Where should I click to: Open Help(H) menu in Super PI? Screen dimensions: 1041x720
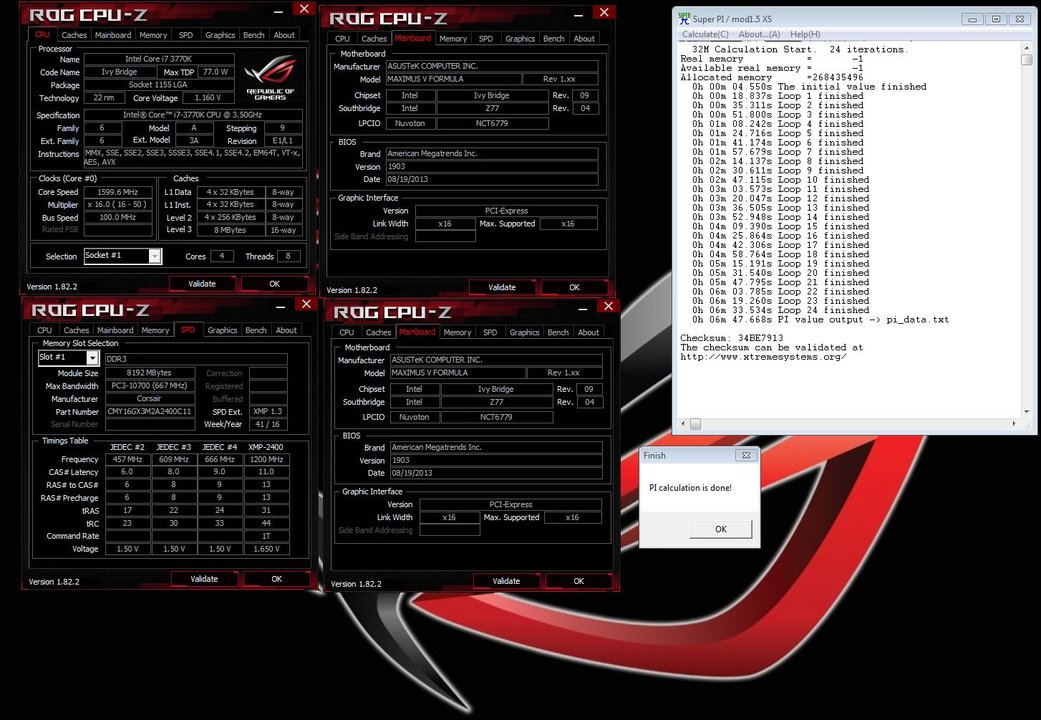coord(805,34)
